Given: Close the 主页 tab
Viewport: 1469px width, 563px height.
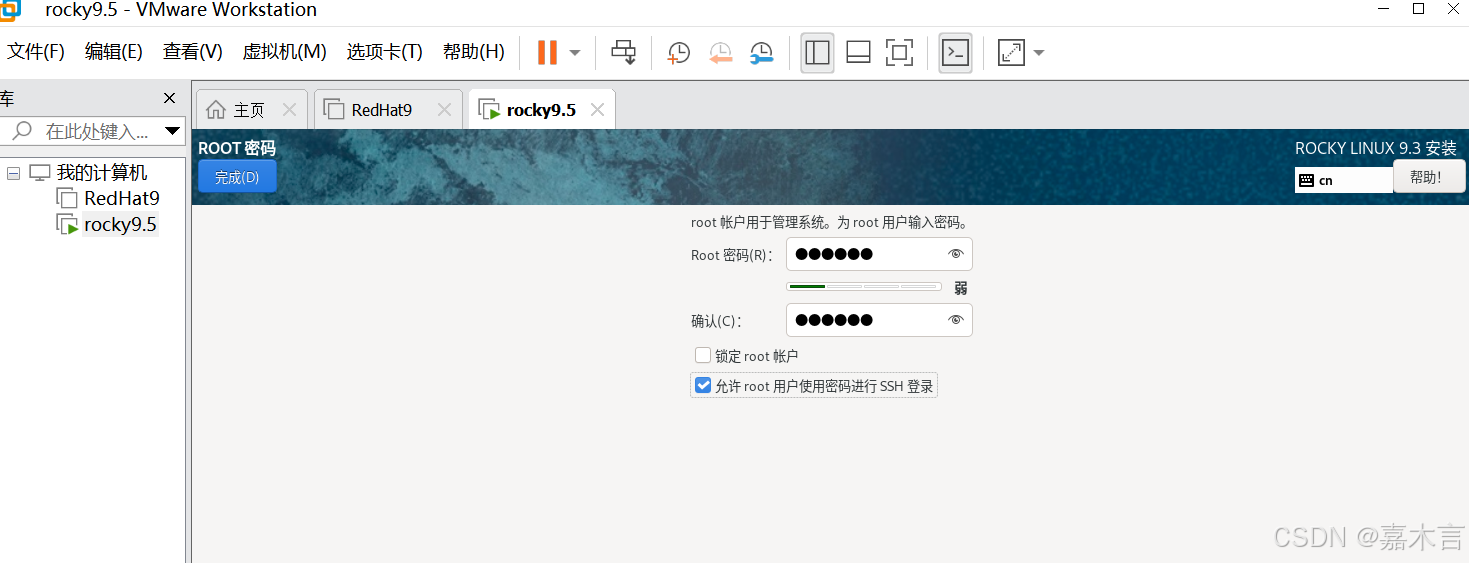Looking at the screenshot, I should pyautogui.click(x=289, y=110).
